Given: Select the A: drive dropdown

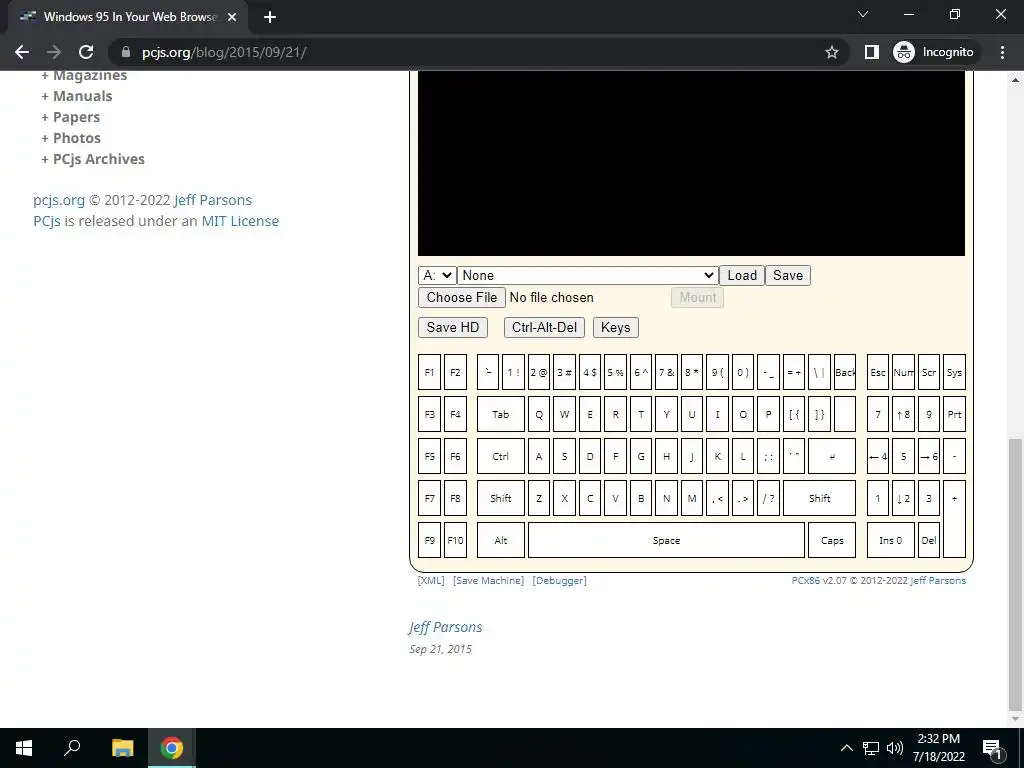Looking at the screenshot, I should pos(436,276).
